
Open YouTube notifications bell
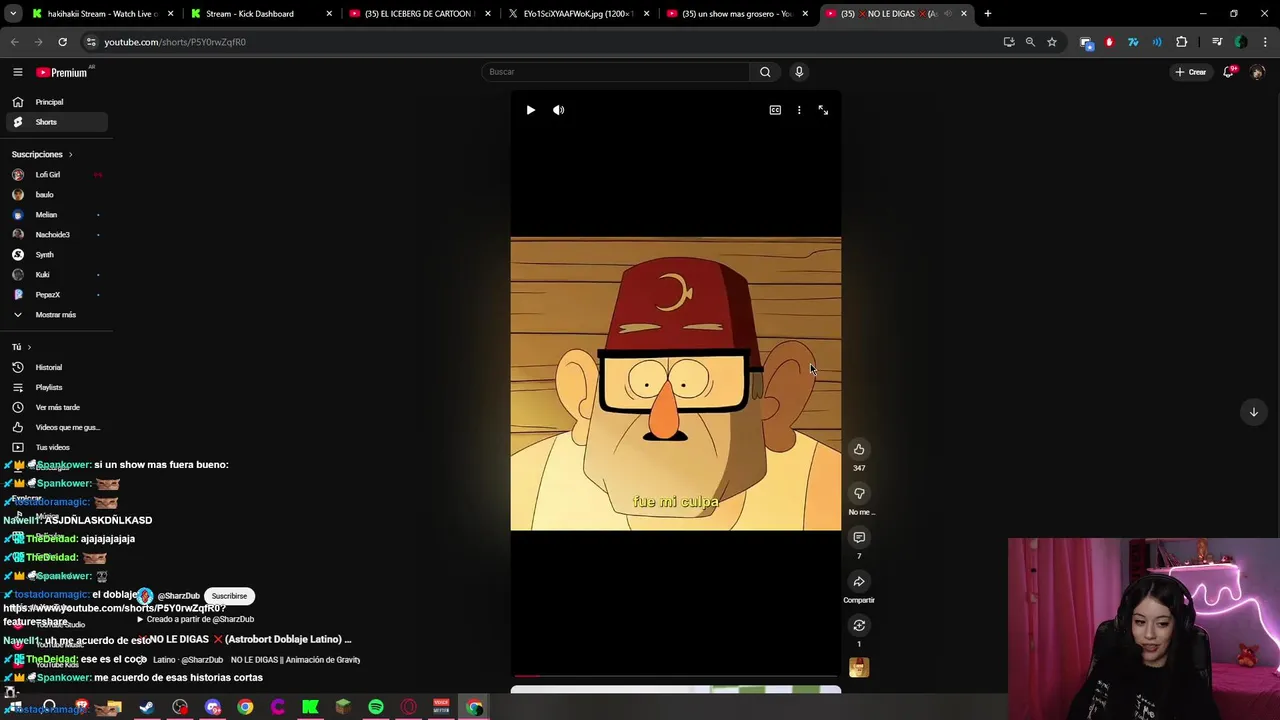point(1229,72)
